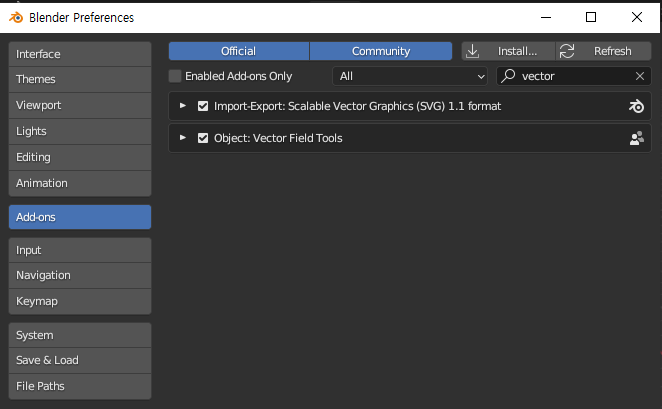
Task: Toggle the Community add-ons filter
Action: (381, 51)
